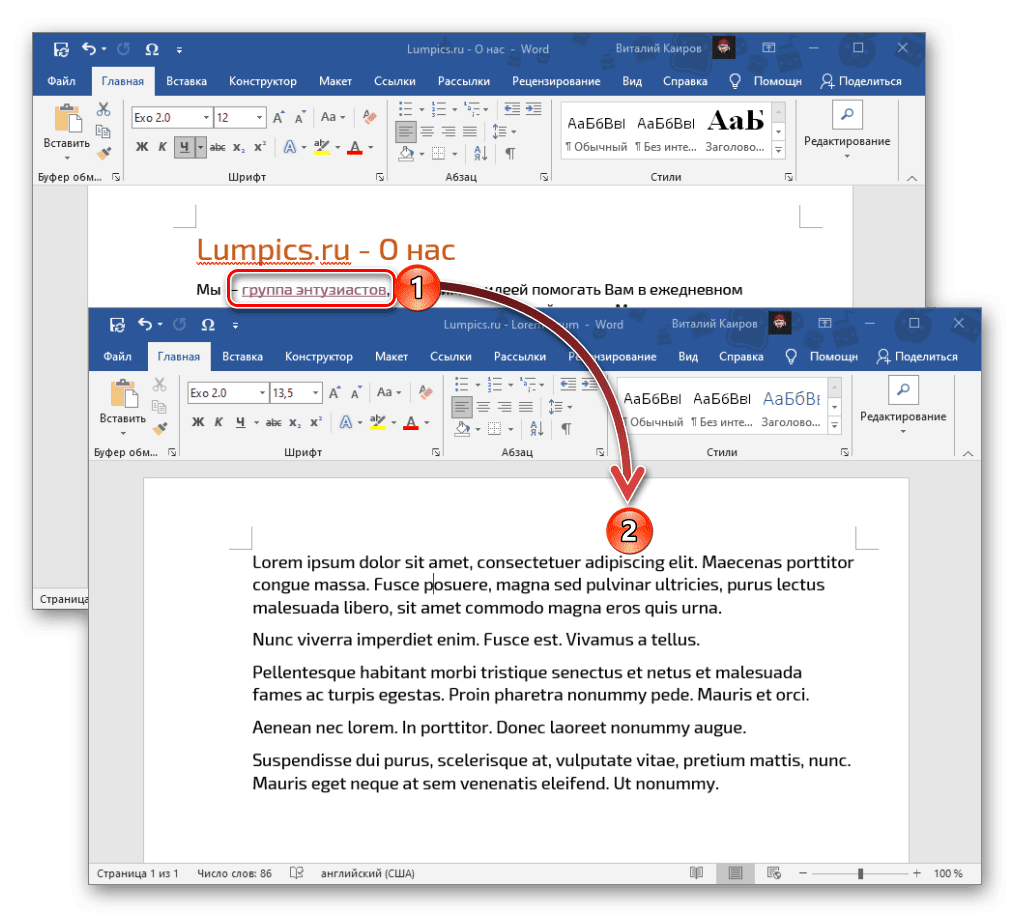Open Ссылки tab in back window
This screenshot has width=1014, height=917.
394,81
